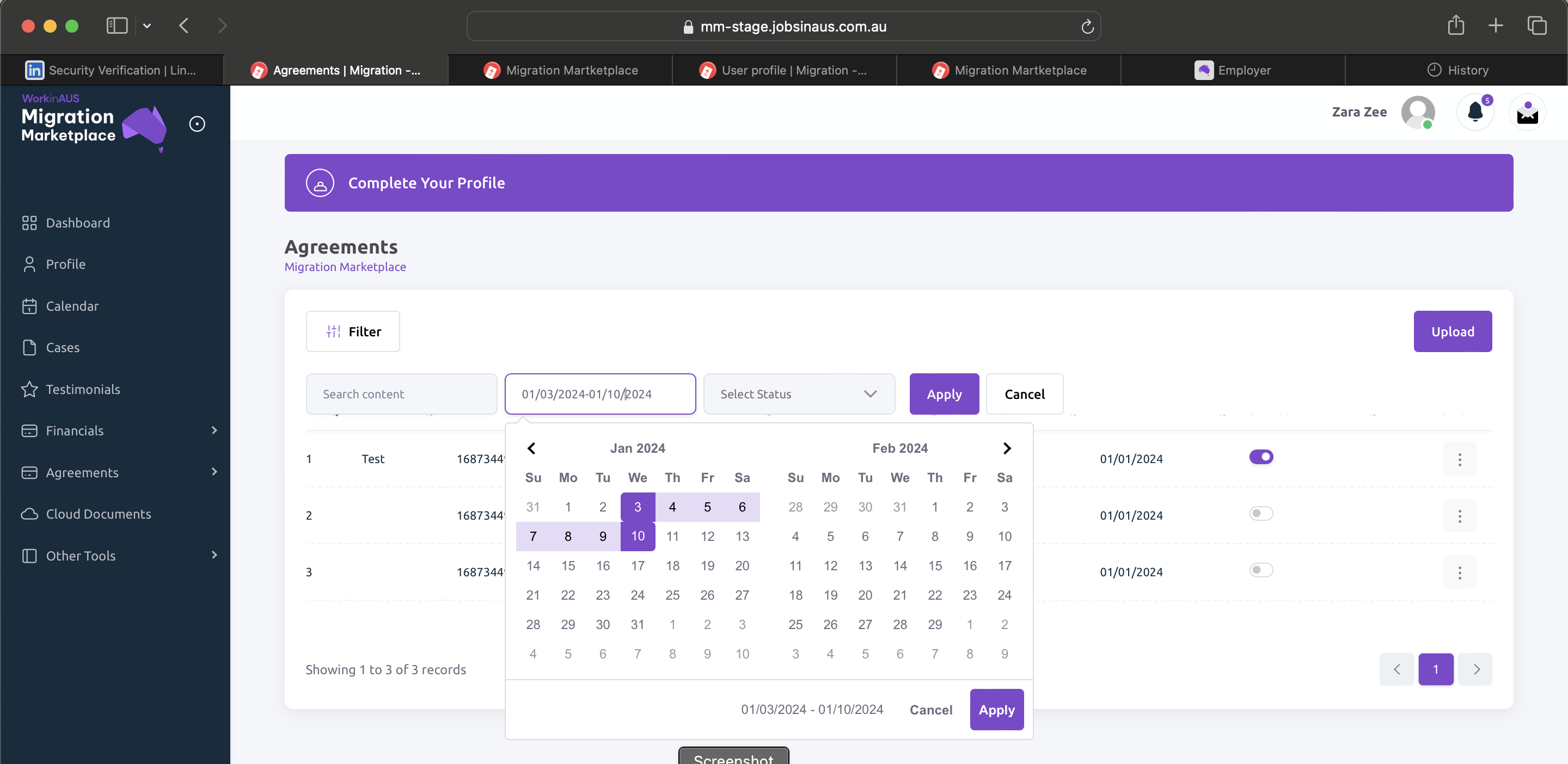Open the notifications bell icon
1568x764 pixels.
[1474, 112]
